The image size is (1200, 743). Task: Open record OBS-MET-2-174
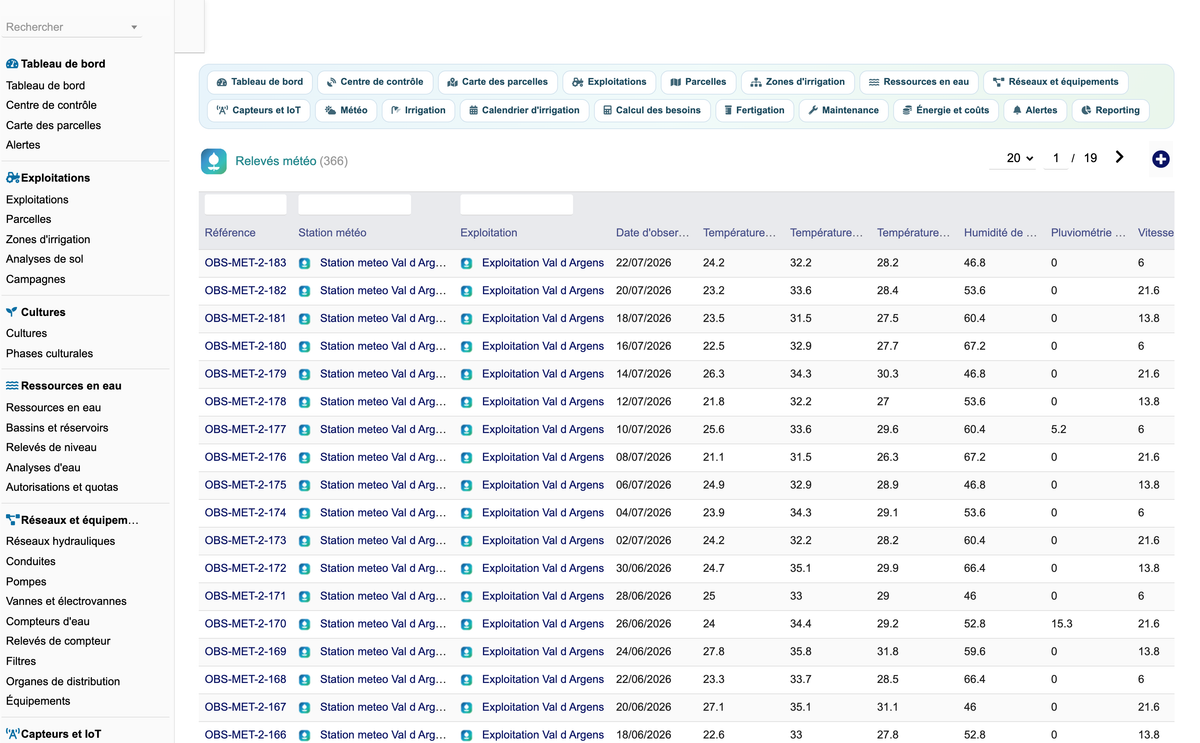tap(245, 513)
